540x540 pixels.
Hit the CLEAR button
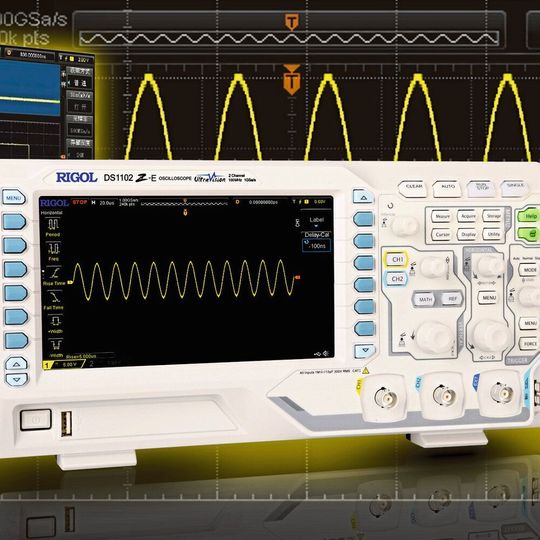(x=413, y=189)
